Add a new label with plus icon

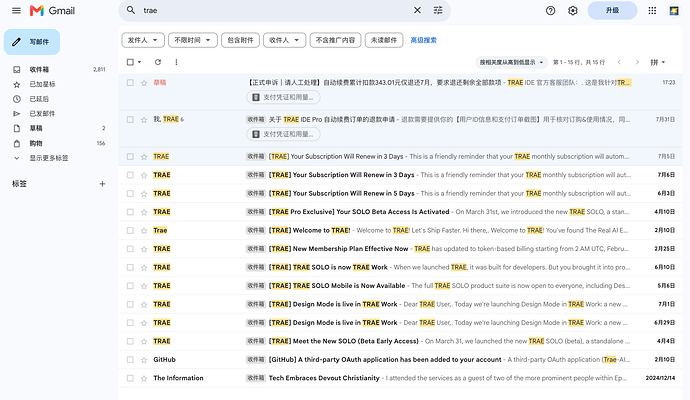click(x=102, y=184)
